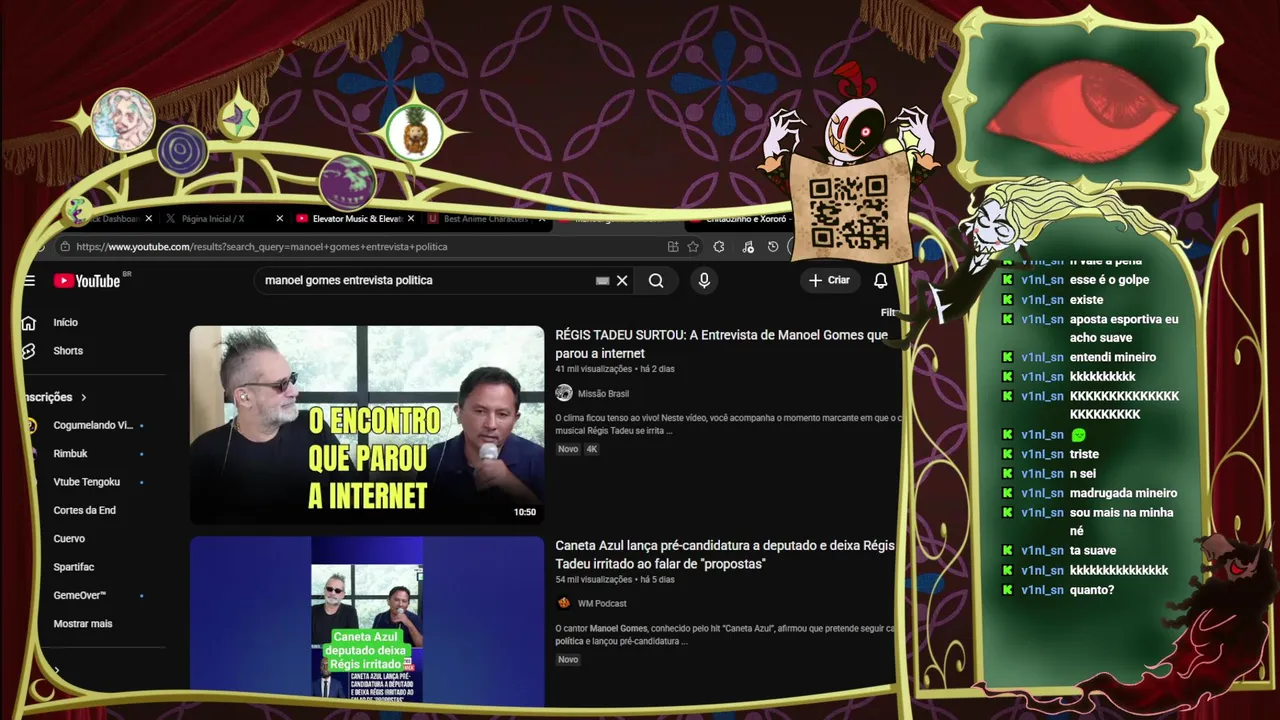Open Shorts in the sidebar
Viewport: 1280px width, 720px height.
[x=68, y=351]
